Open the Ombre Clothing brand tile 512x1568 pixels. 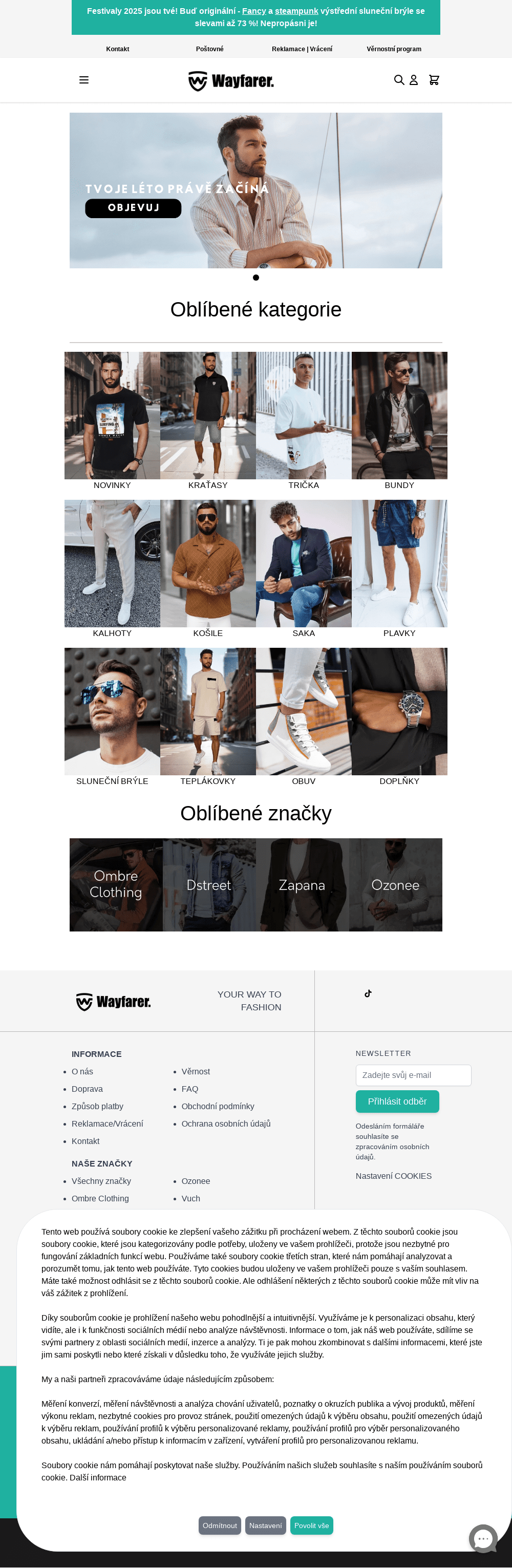(116, 884)
